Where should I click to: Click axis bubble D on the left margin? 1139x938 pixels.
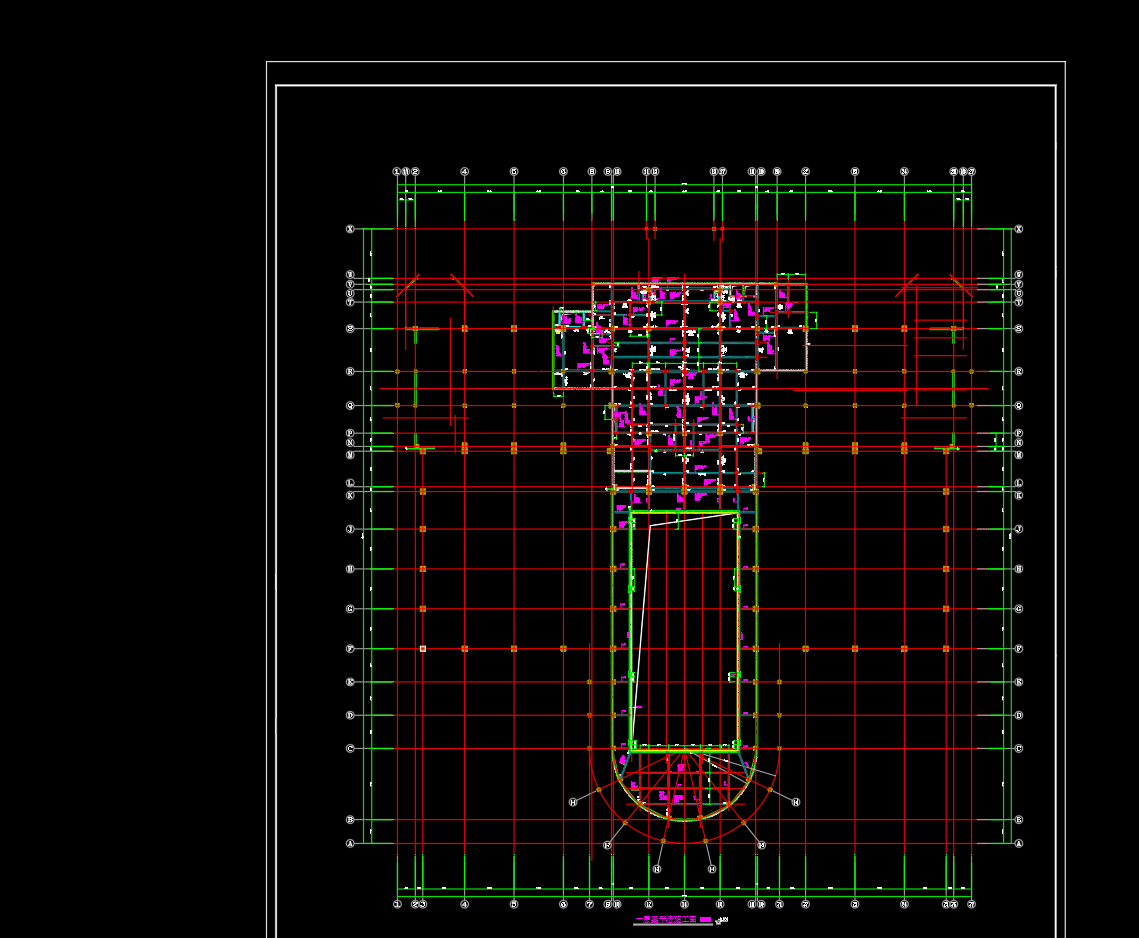350,715
